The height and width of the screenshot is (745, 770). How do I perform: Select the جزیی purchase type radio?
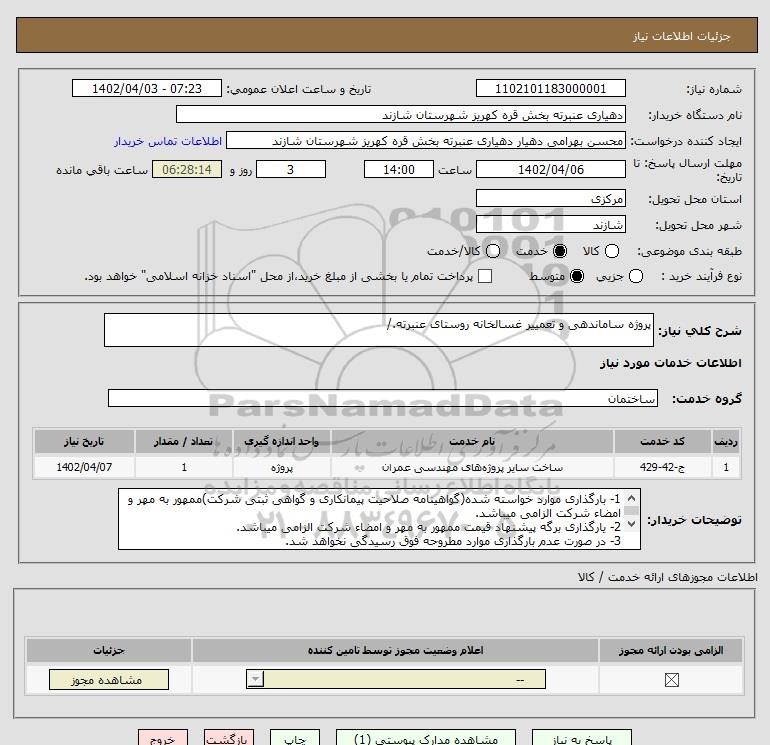point(635,276)
